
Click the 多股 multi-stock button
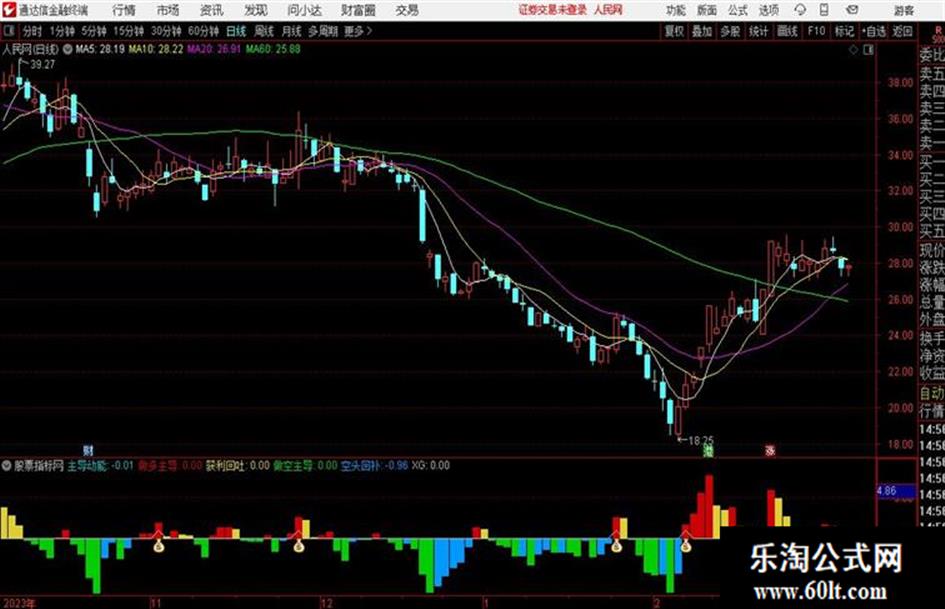(x=730, y=31)
